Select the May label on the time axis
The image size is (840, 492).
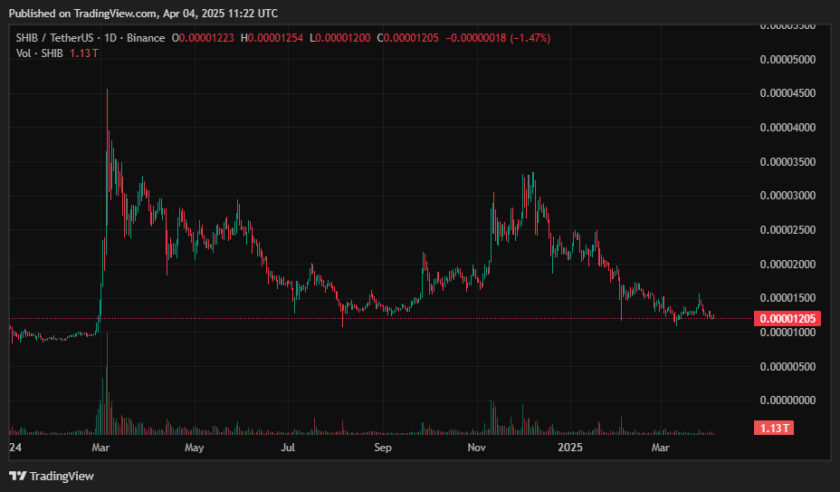[193, 449]
